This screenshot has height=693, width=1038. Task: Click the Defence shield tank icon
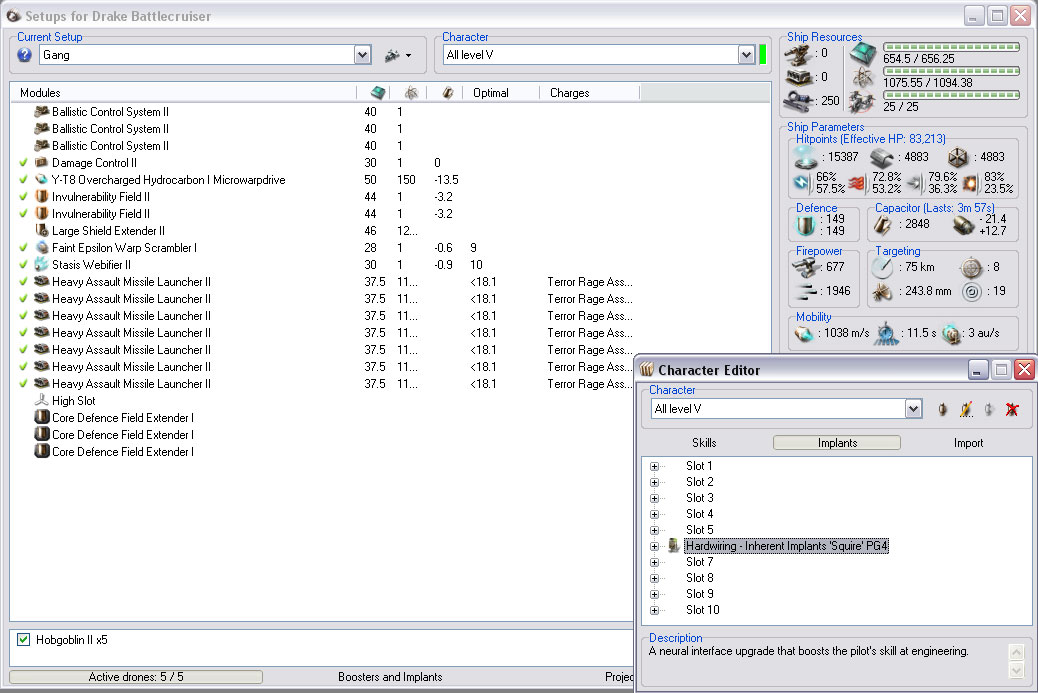(806, 225)
